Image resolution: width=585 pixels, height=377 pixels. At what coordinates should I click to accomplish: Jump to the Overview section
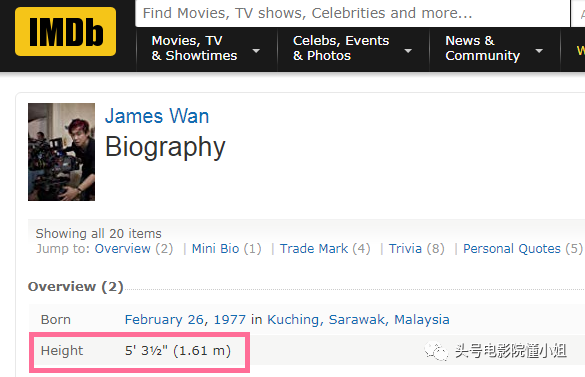coord(122,249)
